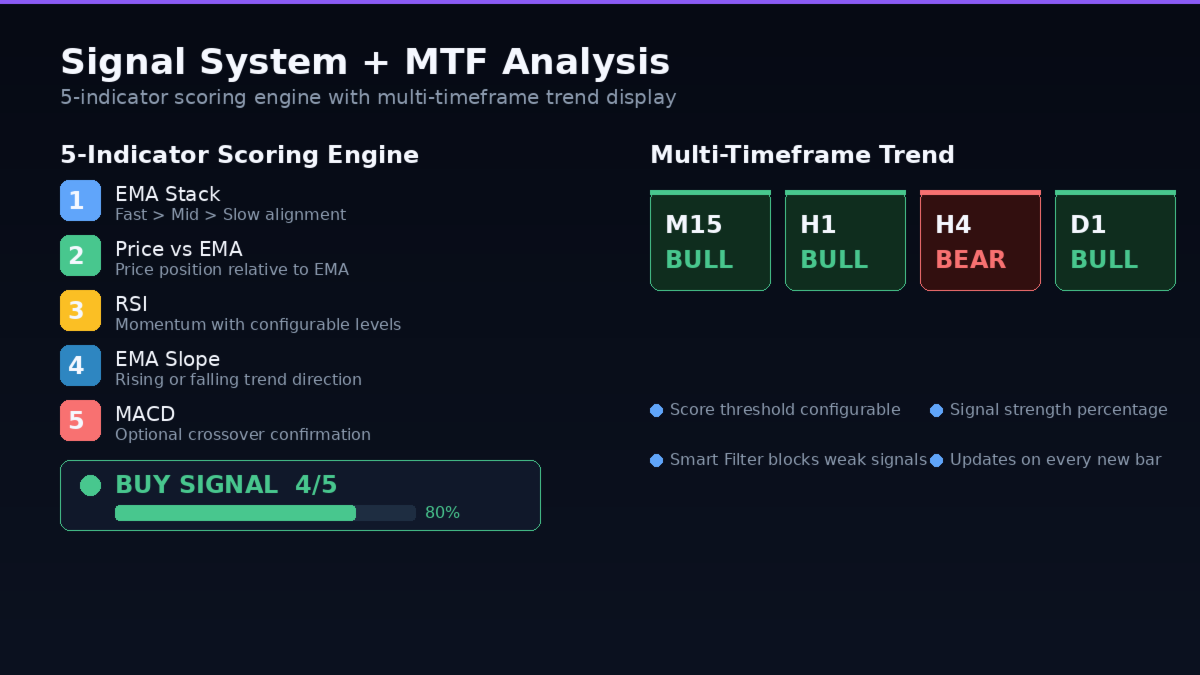Select the blue number 4 EMA Slope badge

coord(80,365)
